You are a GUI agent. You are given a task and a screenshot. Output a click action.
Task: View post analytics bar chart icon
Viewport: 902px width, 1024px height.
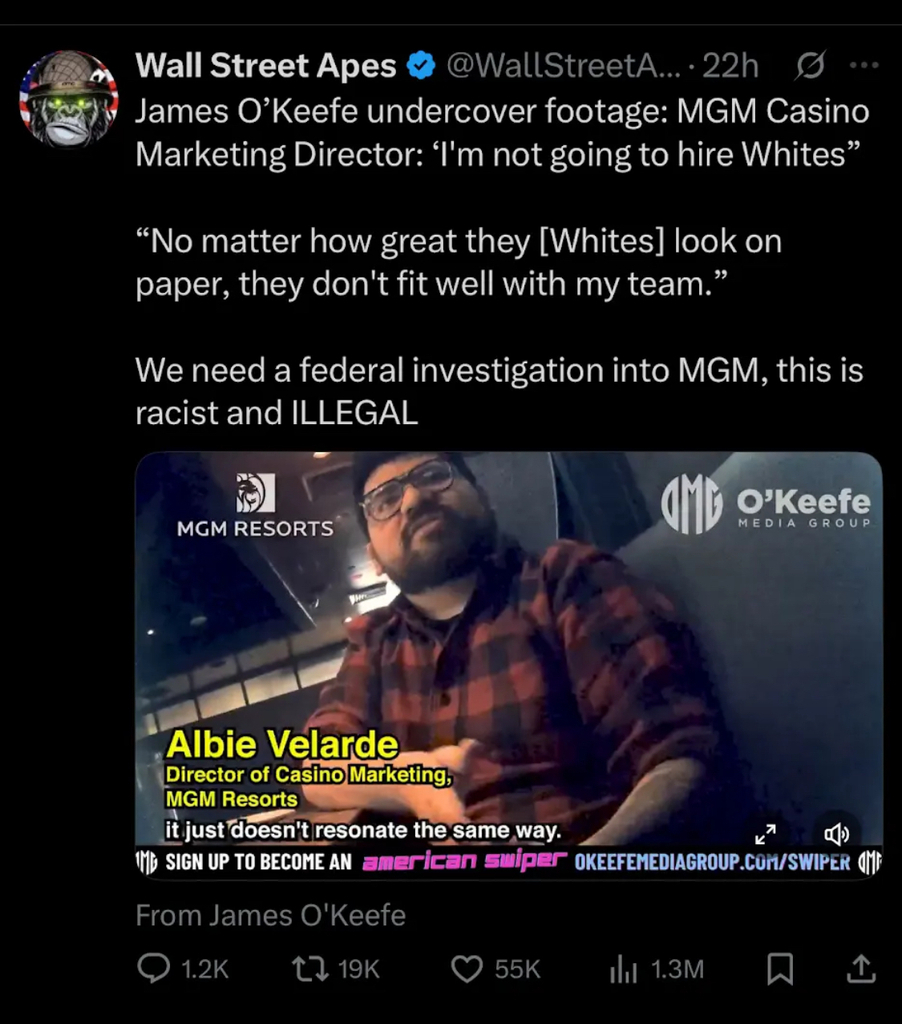[623, 969]
